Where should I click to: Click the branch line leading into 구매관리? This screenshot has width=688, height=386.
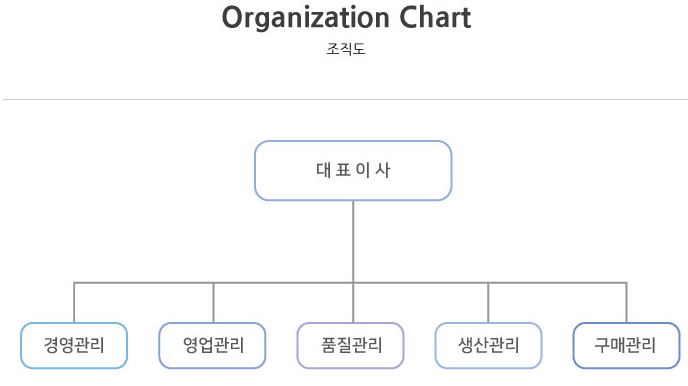[x=627, y=303]
